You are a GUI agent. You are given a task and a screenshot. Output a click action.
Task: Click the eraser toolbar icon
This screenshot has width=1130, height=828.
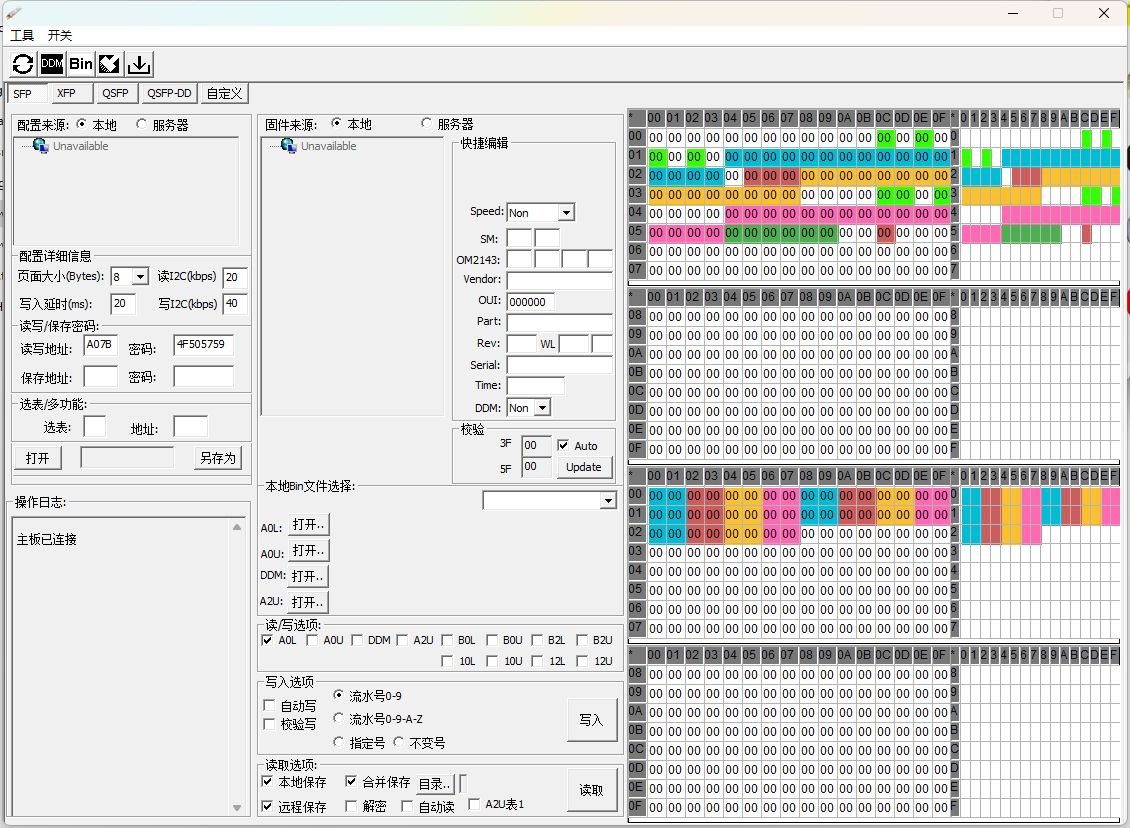[110, 64]
